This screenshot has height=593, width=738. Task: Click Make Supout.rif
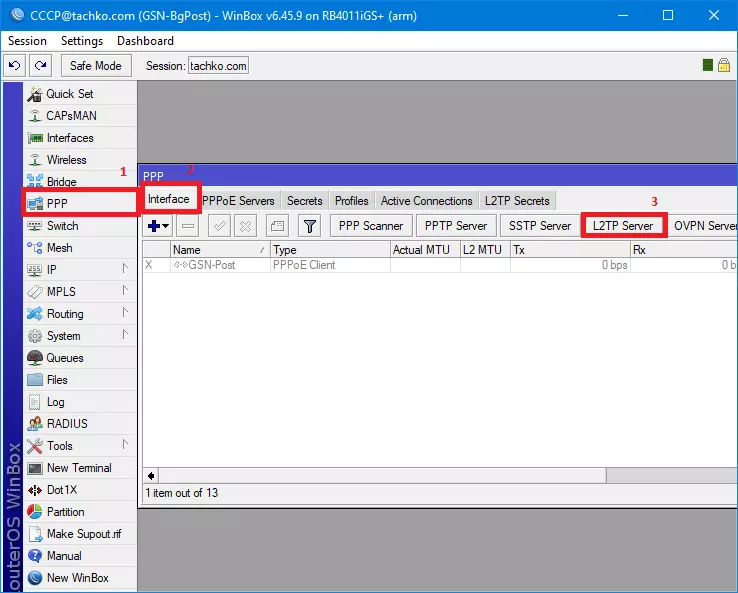tap(80, 534)
